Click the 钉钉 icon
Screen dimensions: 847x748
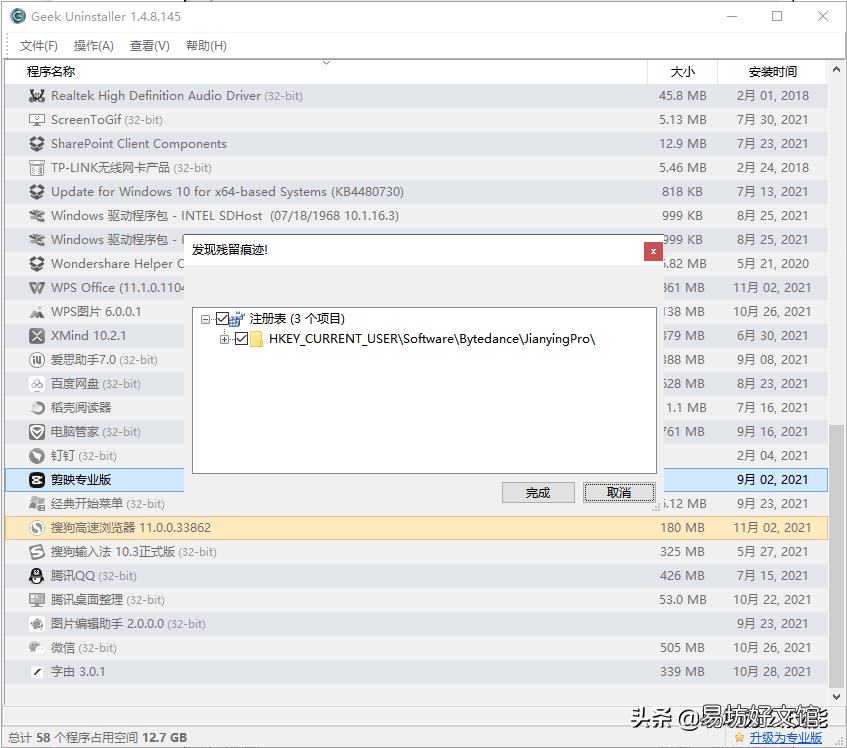point(37,456)
